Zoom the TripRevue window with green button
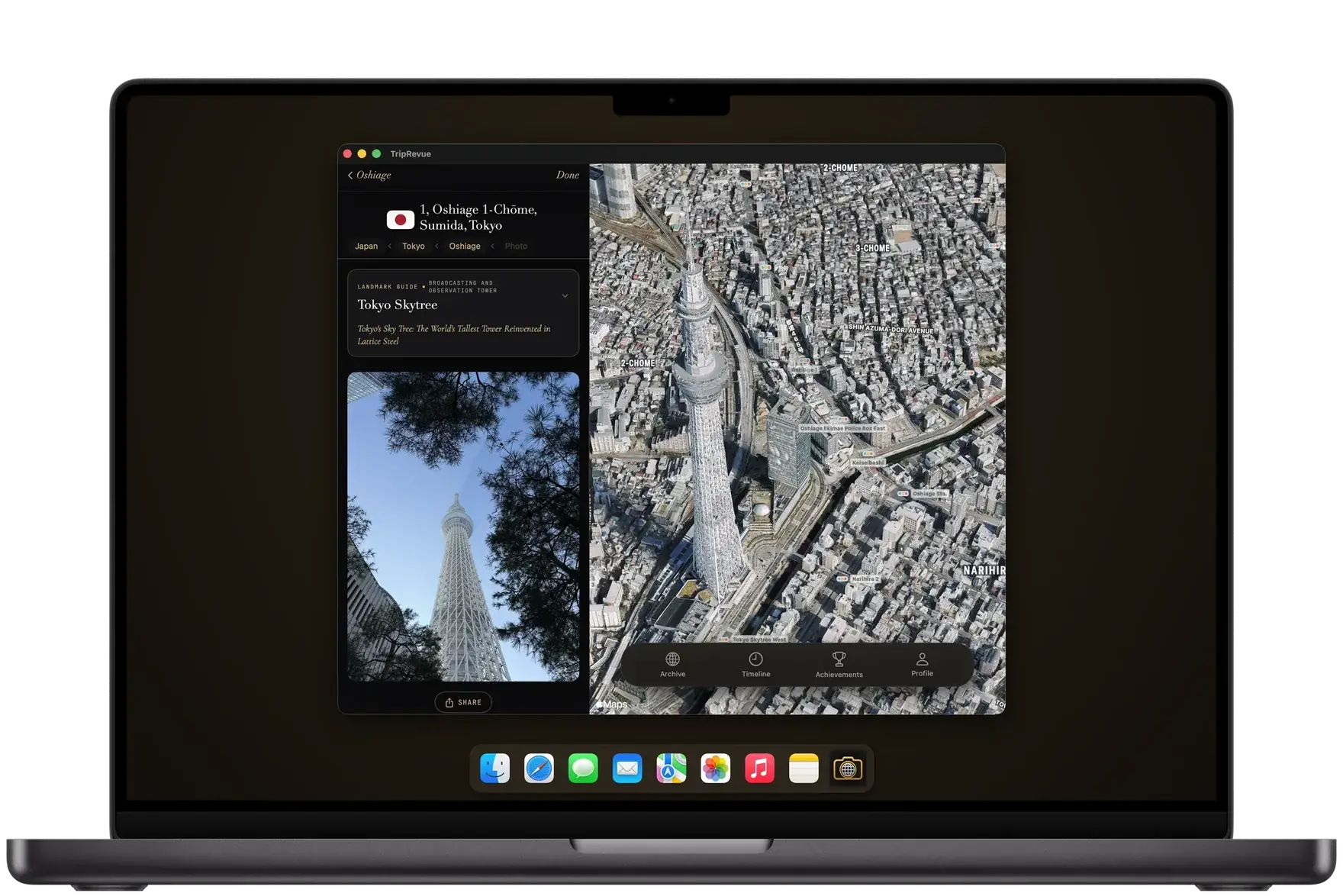Image resolution: width=1343 pixels, height=896 pixels. pos(376,153)
